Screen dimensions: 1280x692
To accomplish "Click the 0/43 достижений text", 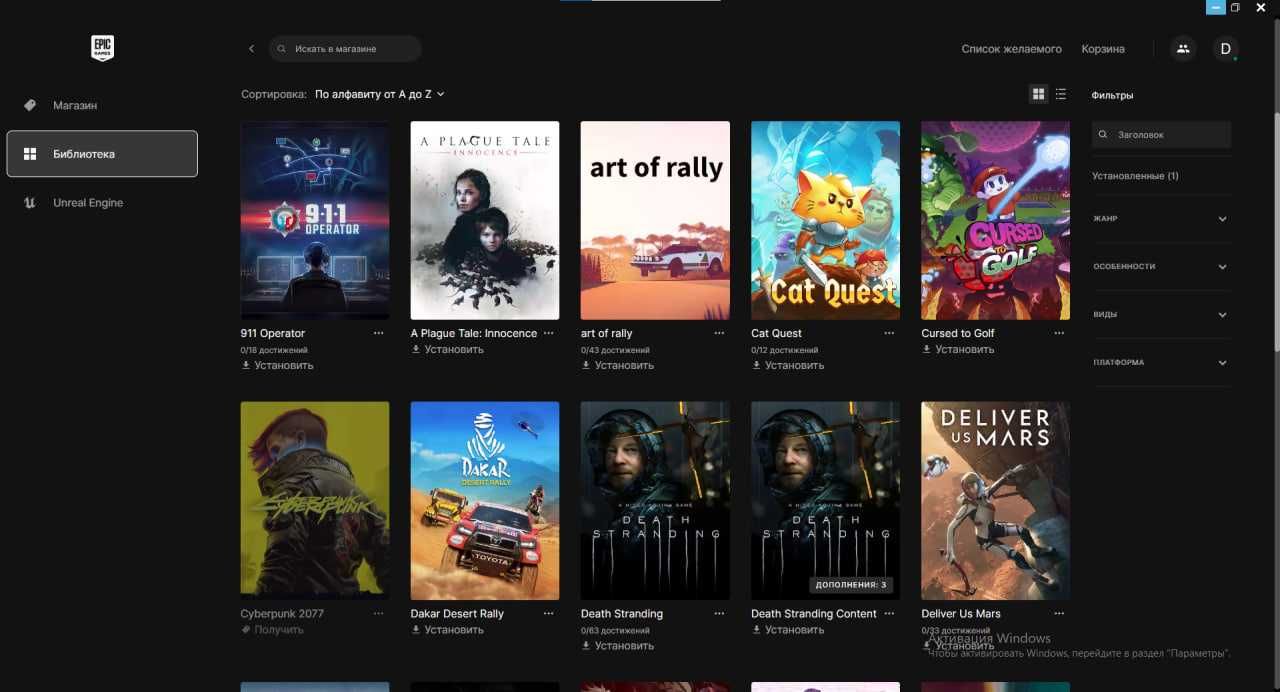I will point(615,350).
